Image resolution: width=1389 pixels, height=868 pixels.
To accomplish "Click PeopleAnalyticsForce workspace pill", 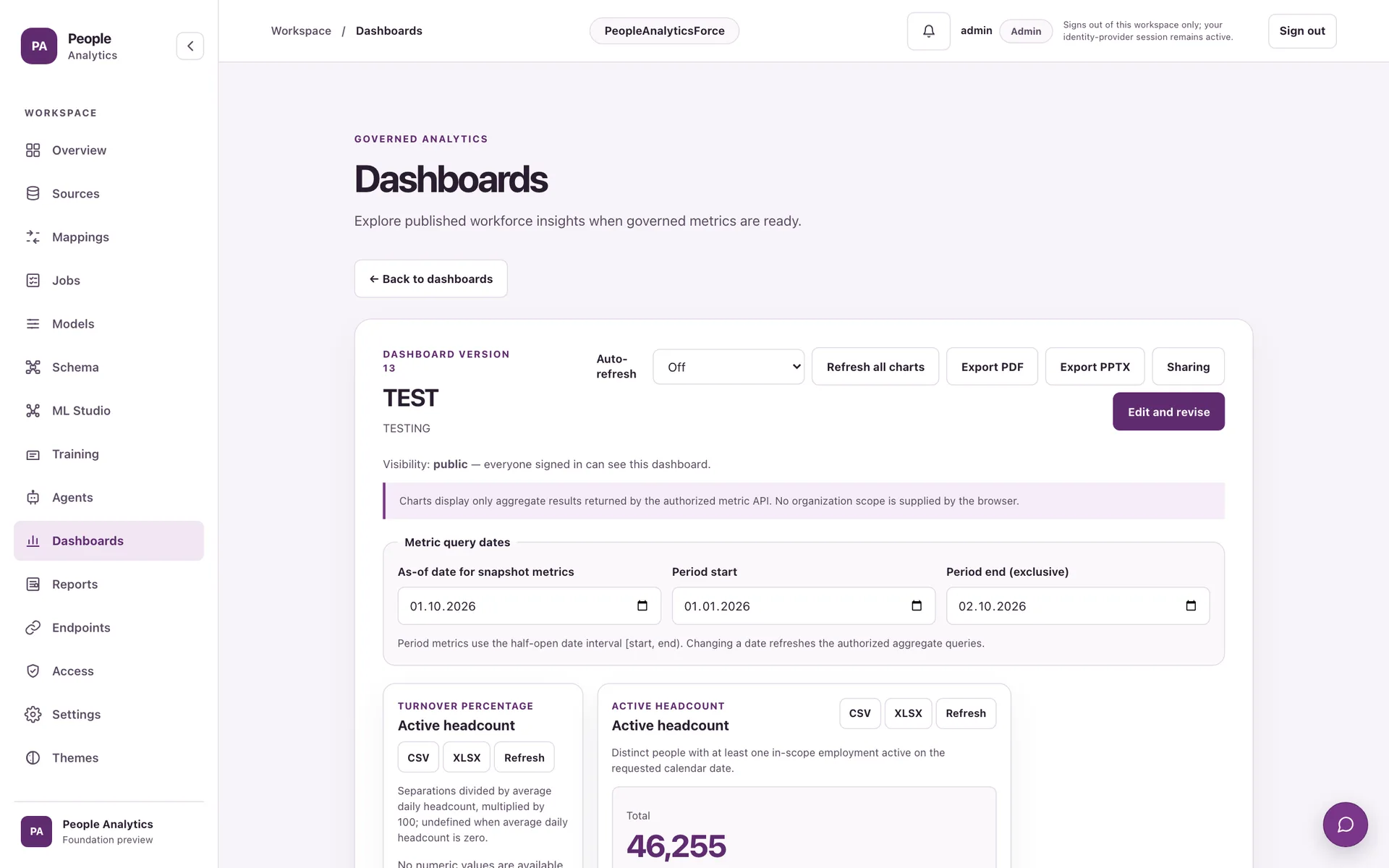I will point(664,31).
